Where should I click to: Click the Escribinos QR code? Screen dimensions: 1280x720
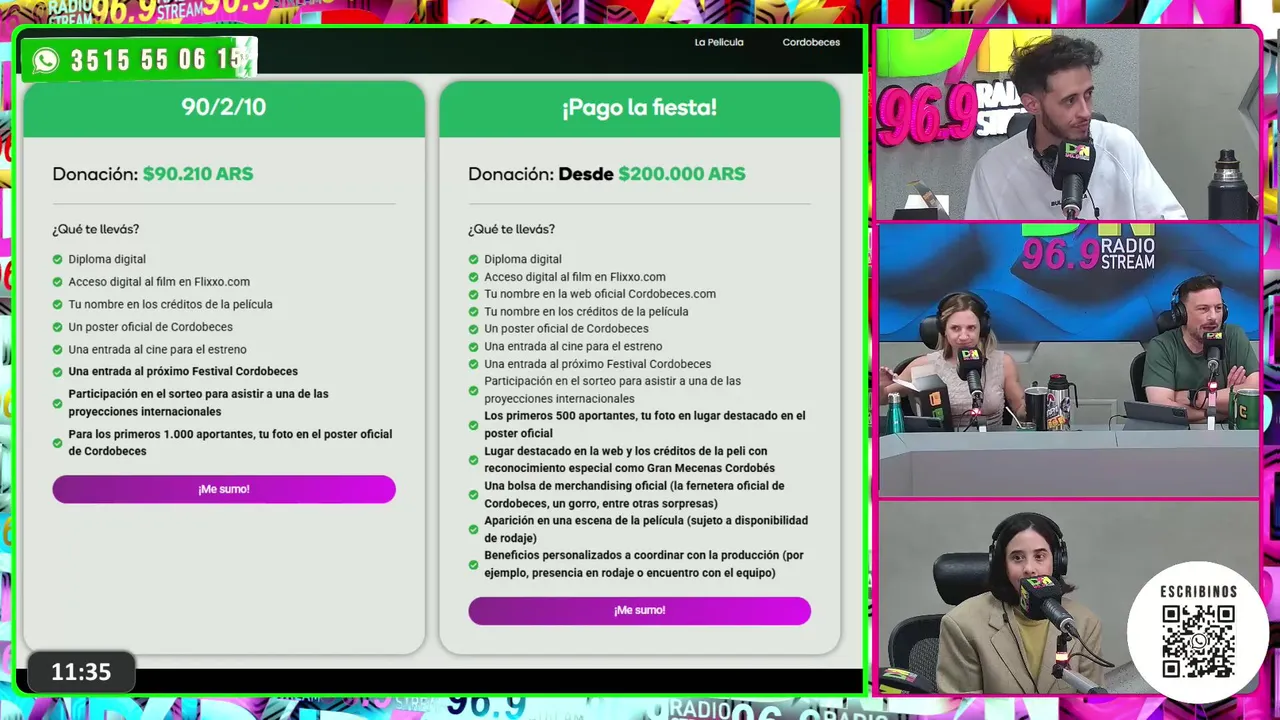coord(1198,641)
